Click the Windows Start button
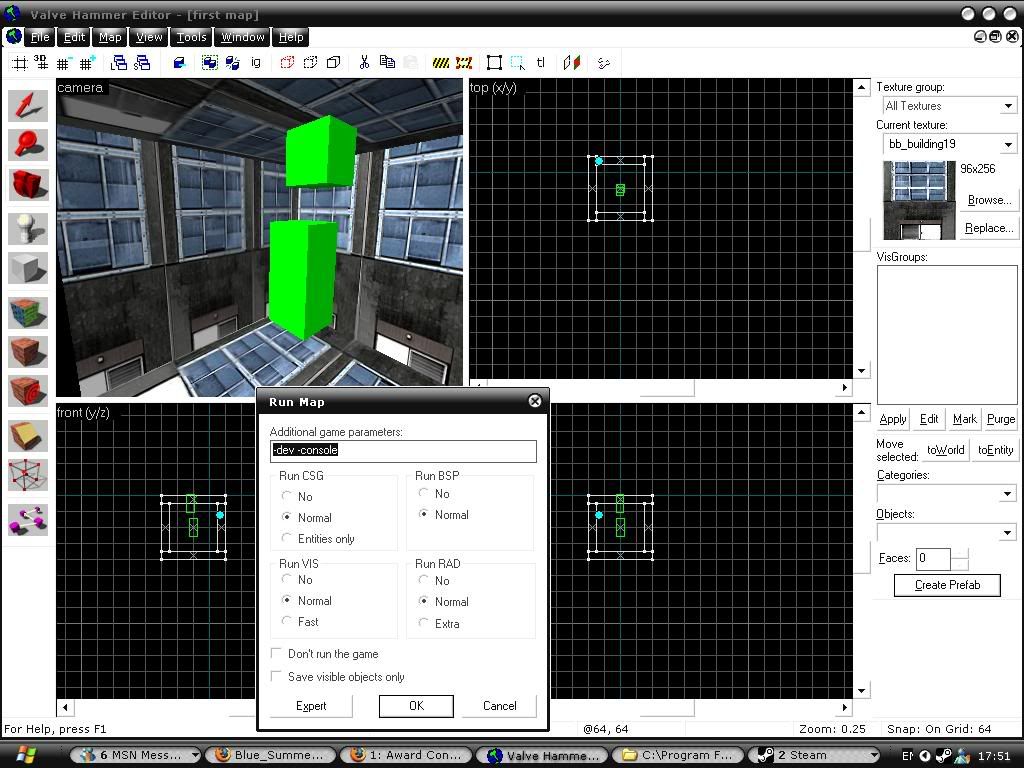The height and width of the screenshot is (768, 1024). coord(25,755)
